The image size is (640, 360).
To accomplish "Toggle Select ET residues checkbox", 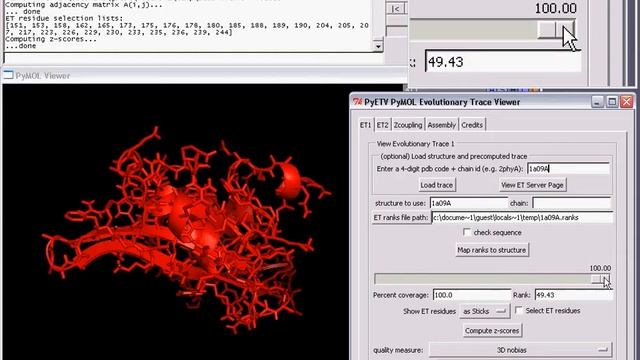I will (519, 311).
